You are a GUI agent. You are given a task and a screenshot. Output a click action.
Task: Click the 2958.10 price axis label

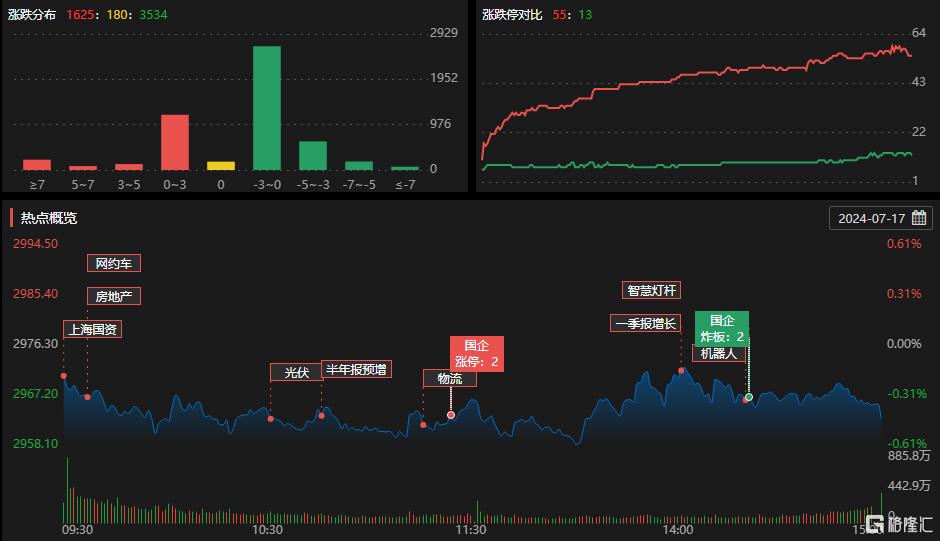pos(36,443)
